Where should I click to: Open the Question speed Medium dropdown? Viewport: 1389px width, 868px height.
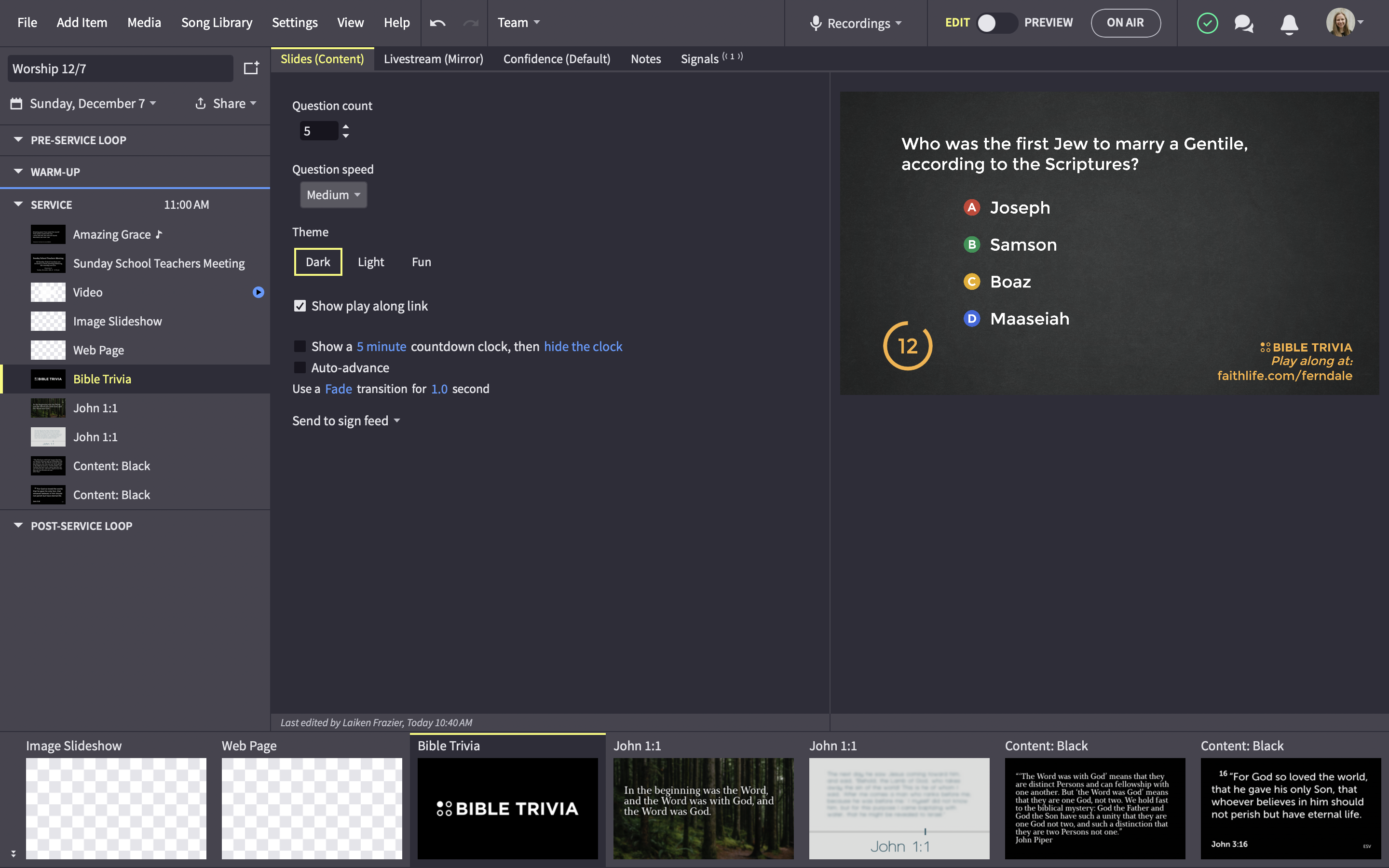333,195
